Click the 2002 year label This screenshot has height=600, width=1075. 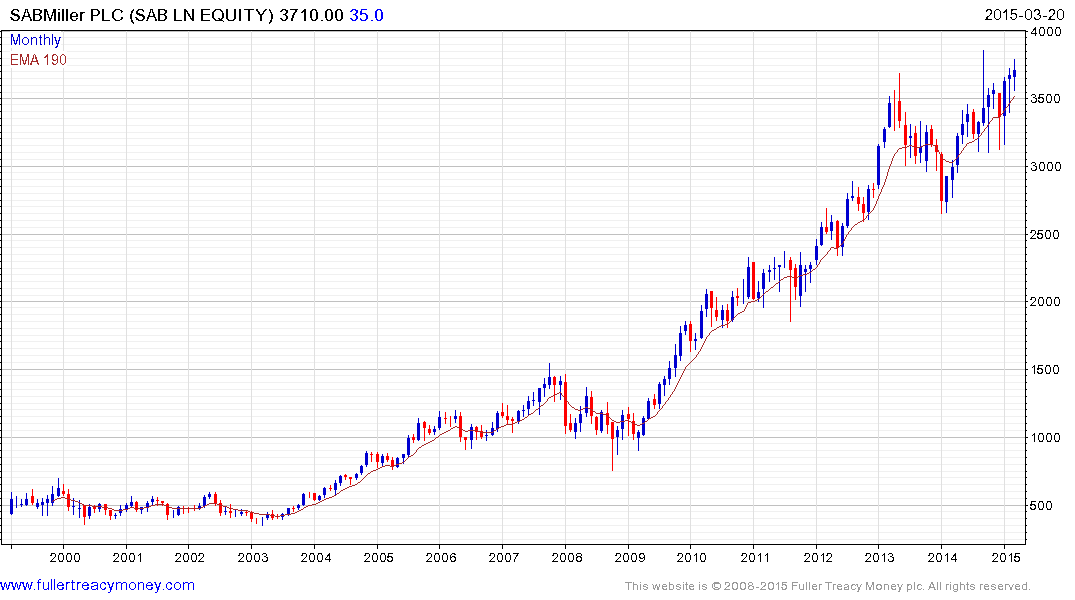(x=190, y=557)
